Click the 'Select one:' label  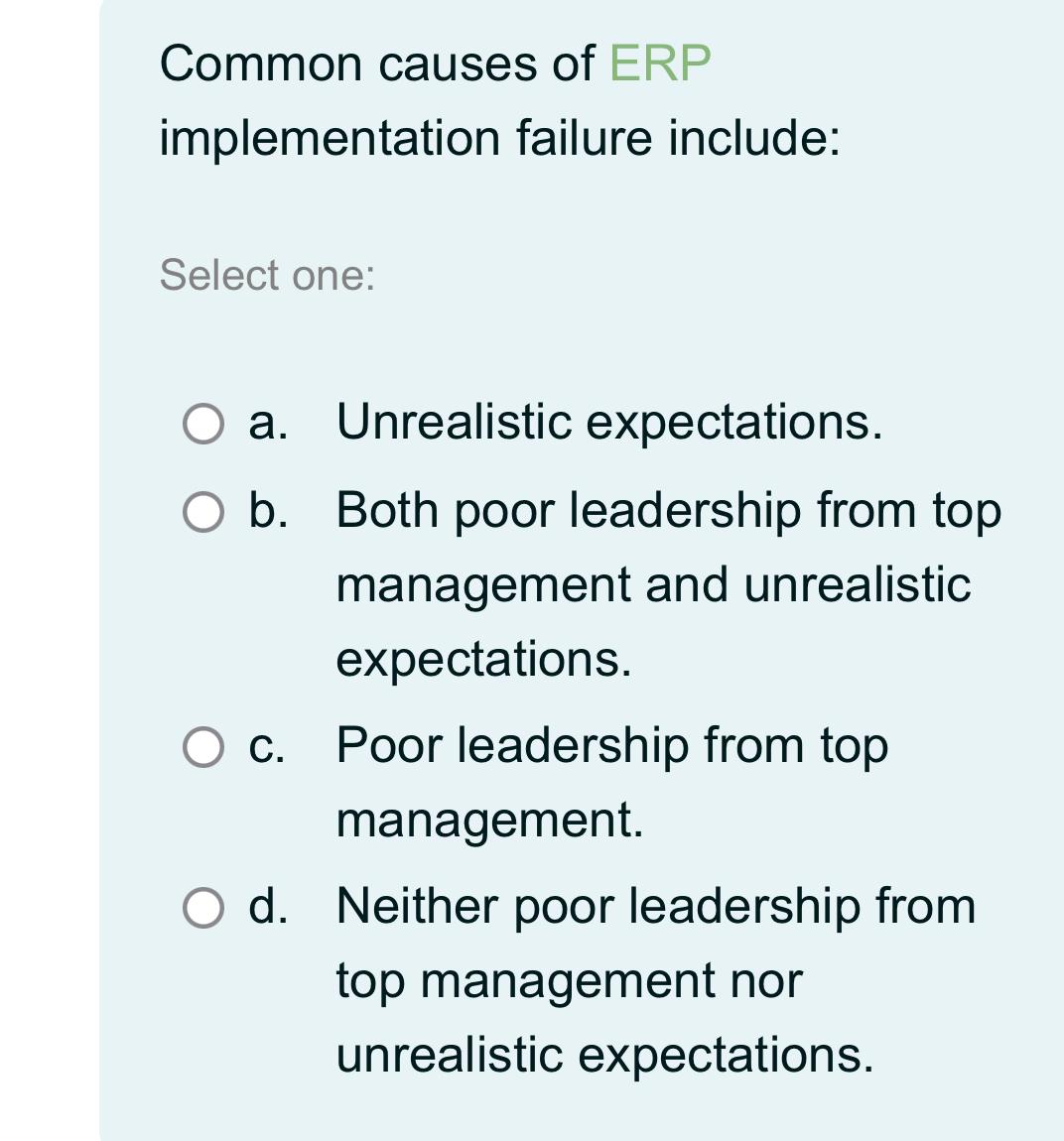[x=266, y=276]
